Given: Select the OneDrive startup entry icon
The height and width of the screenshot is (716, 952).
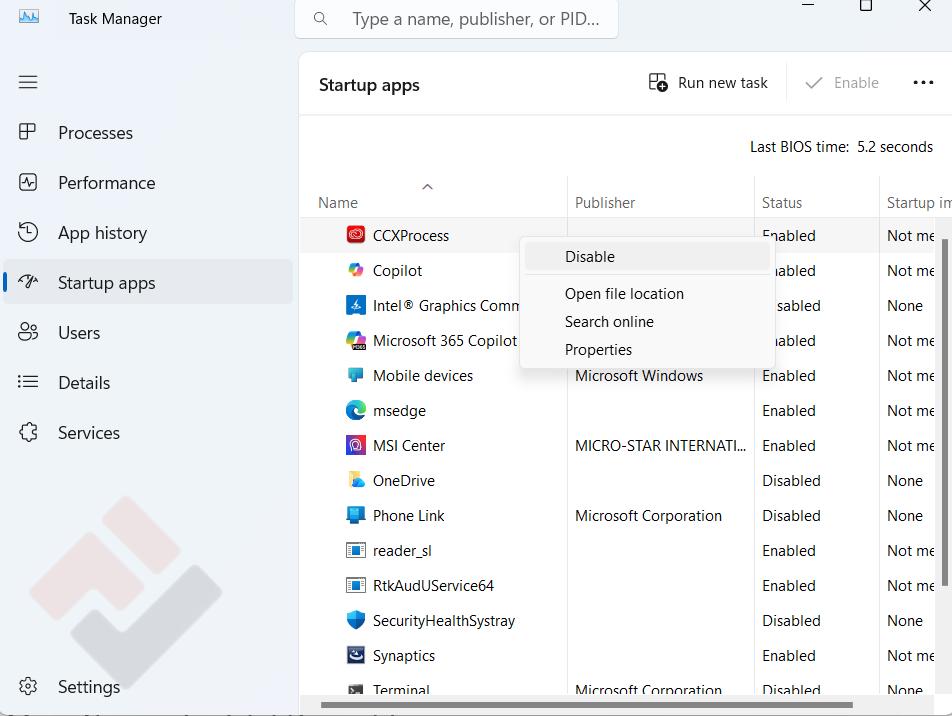Looking at the screenshot, I should 355,480.
